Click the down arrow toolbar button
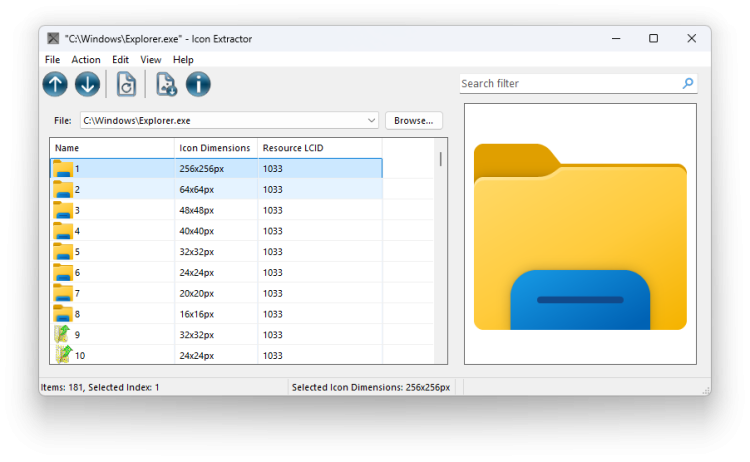This screenshot has width=750, height=462. coord(87,85)
